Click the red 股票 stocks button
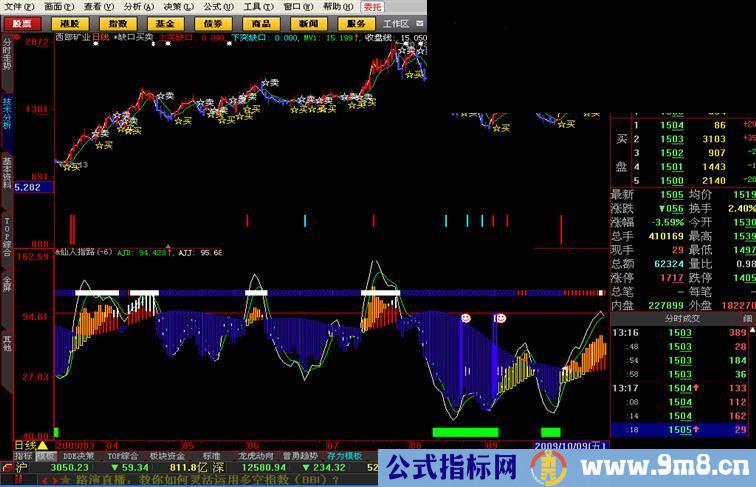Viewport: 756px width, 487px height. [x=23, y=23]
